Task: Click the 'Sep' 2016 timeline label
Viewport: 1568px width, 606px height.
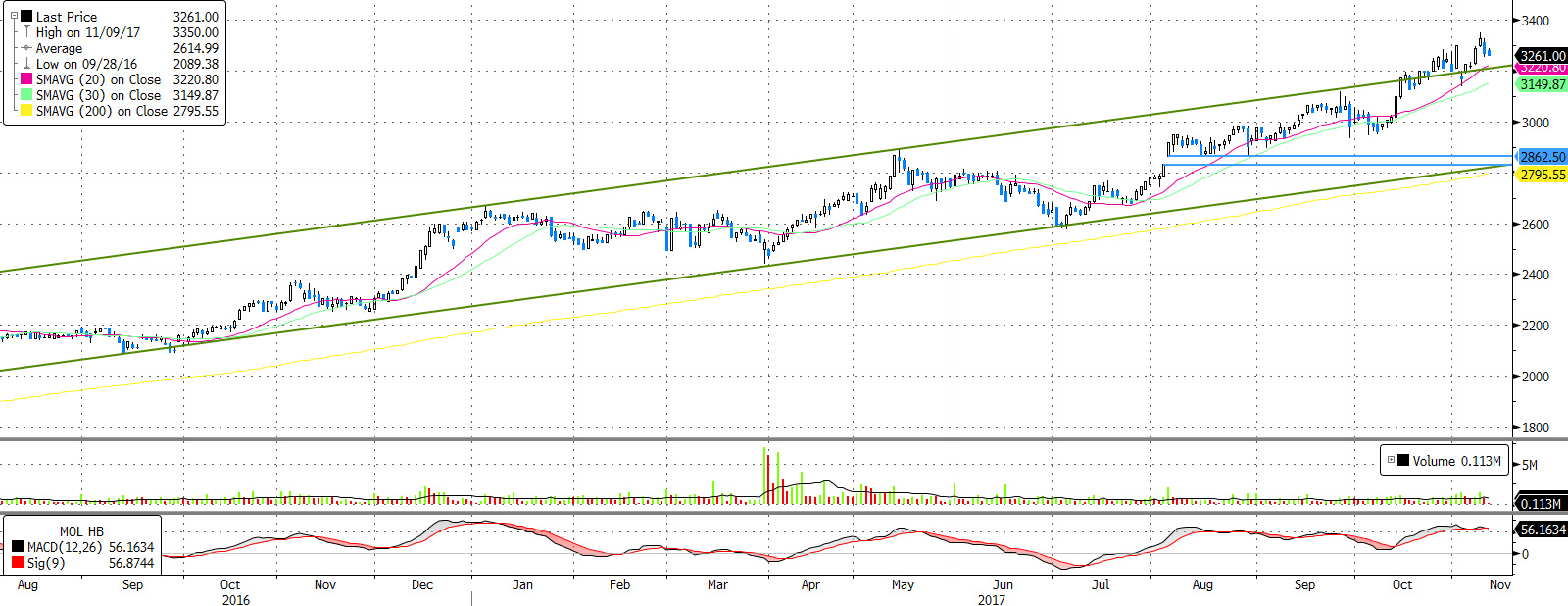Action: 132,585
